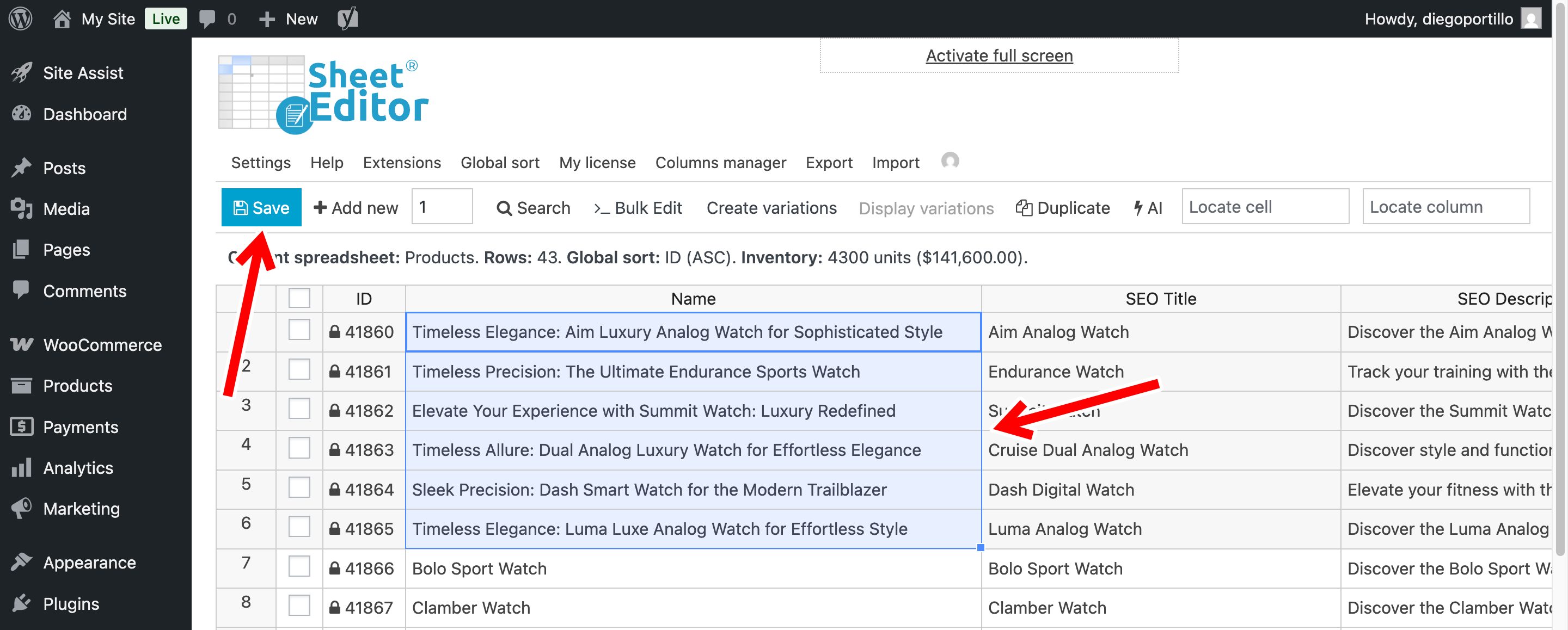Click the AI lightning tool
This screenshot has width=1568, height=630.
coord(1148,207)
